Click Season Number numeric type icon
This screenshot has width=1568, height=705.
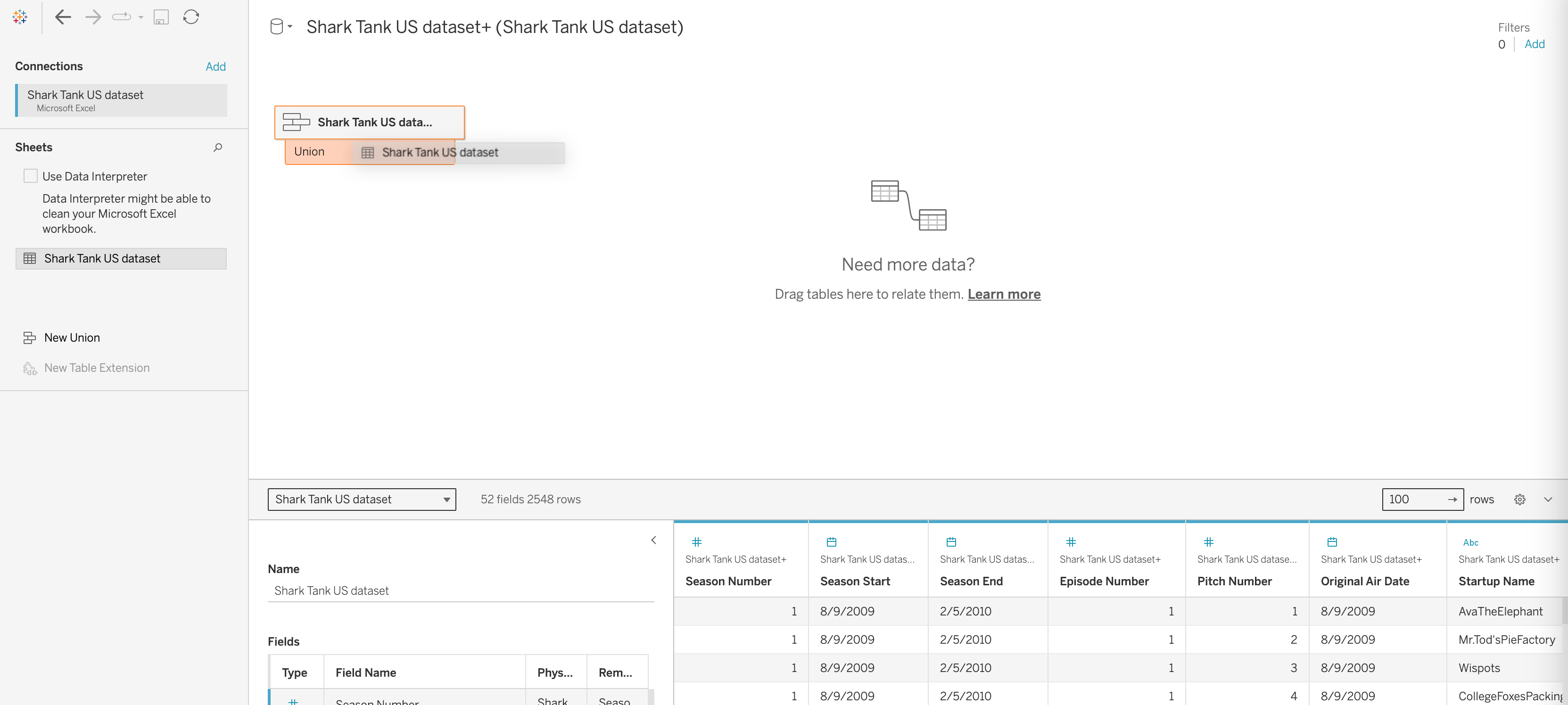696,542
